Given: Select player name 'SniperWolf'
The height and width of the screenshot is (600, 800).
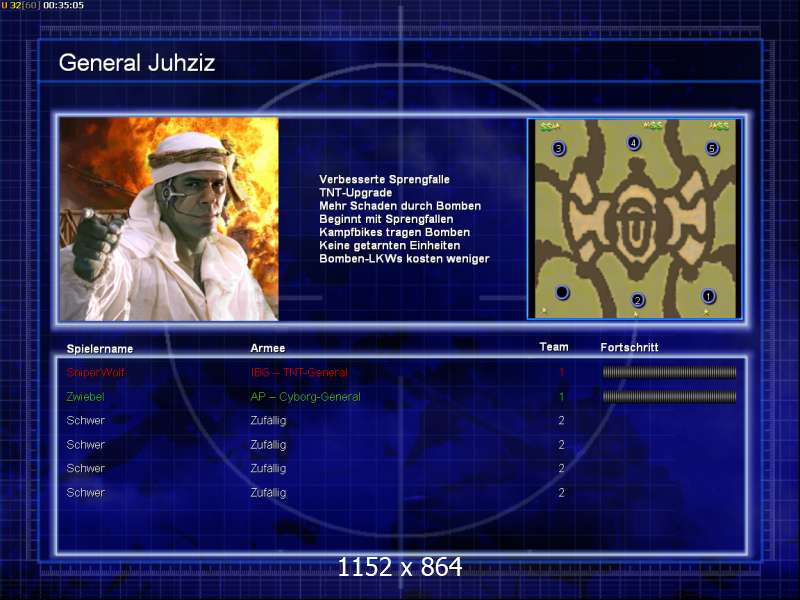Looking at the screenshot, I should [x=96, y=372].
